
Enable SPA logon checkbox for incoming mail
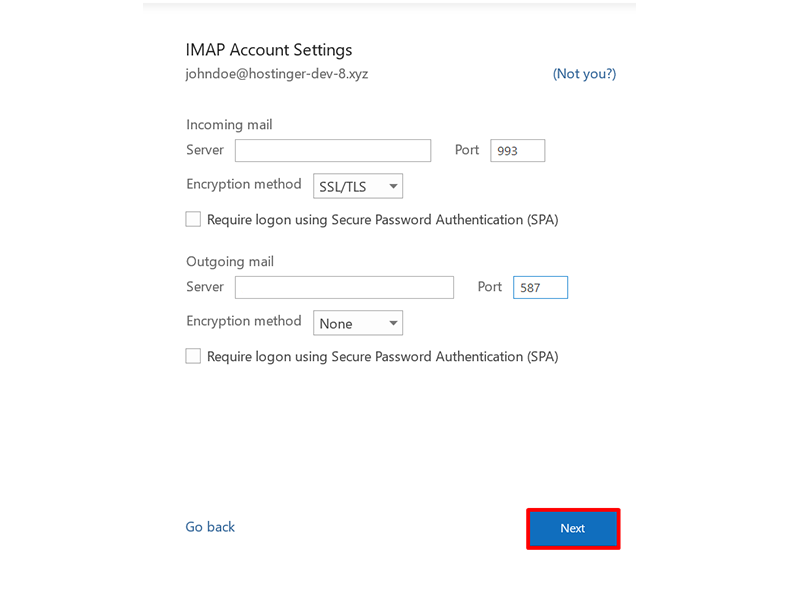click(x=193, y=219)
